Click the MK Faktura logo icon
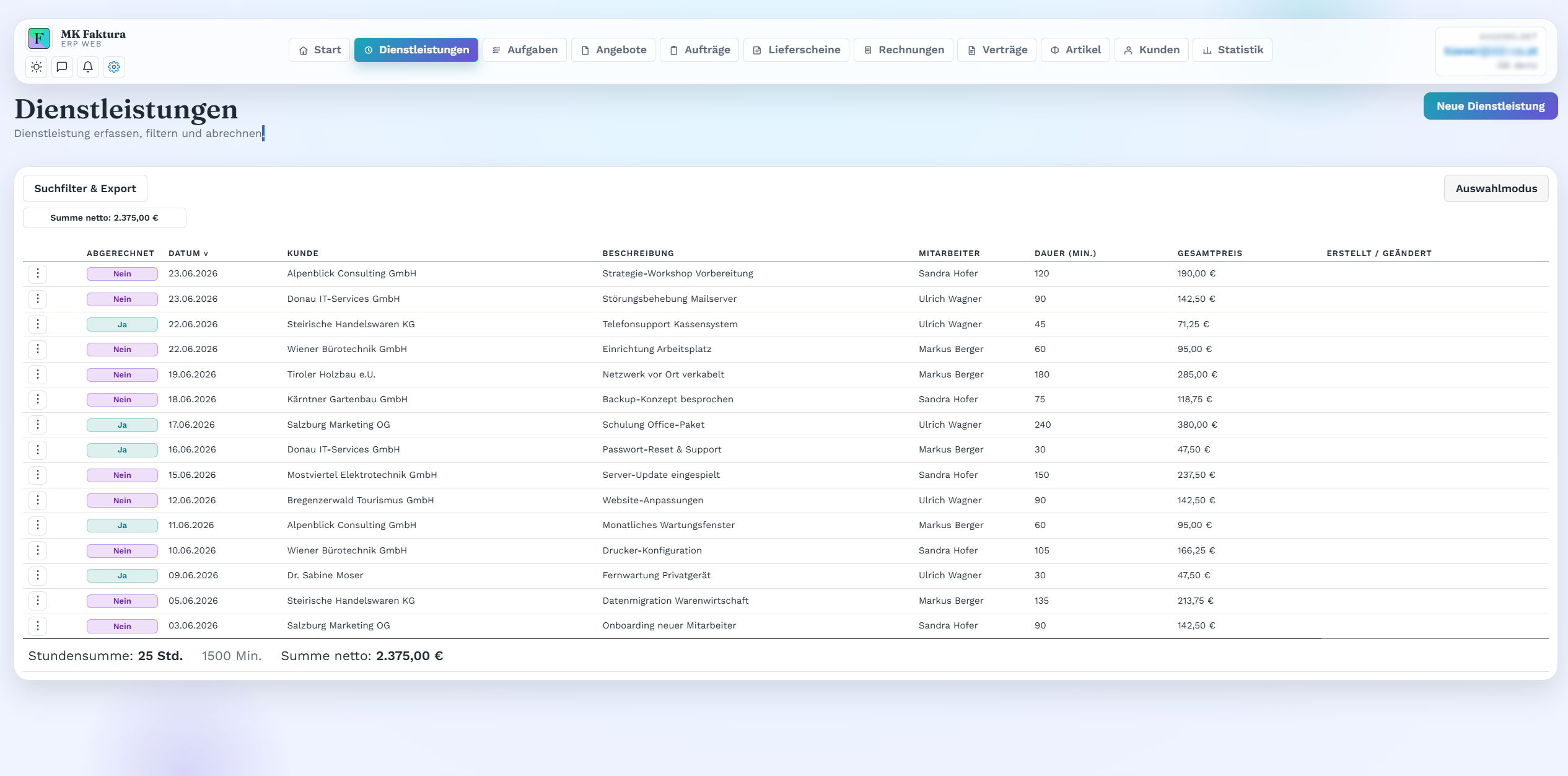1568x776 pixels. tap(39, 38)
